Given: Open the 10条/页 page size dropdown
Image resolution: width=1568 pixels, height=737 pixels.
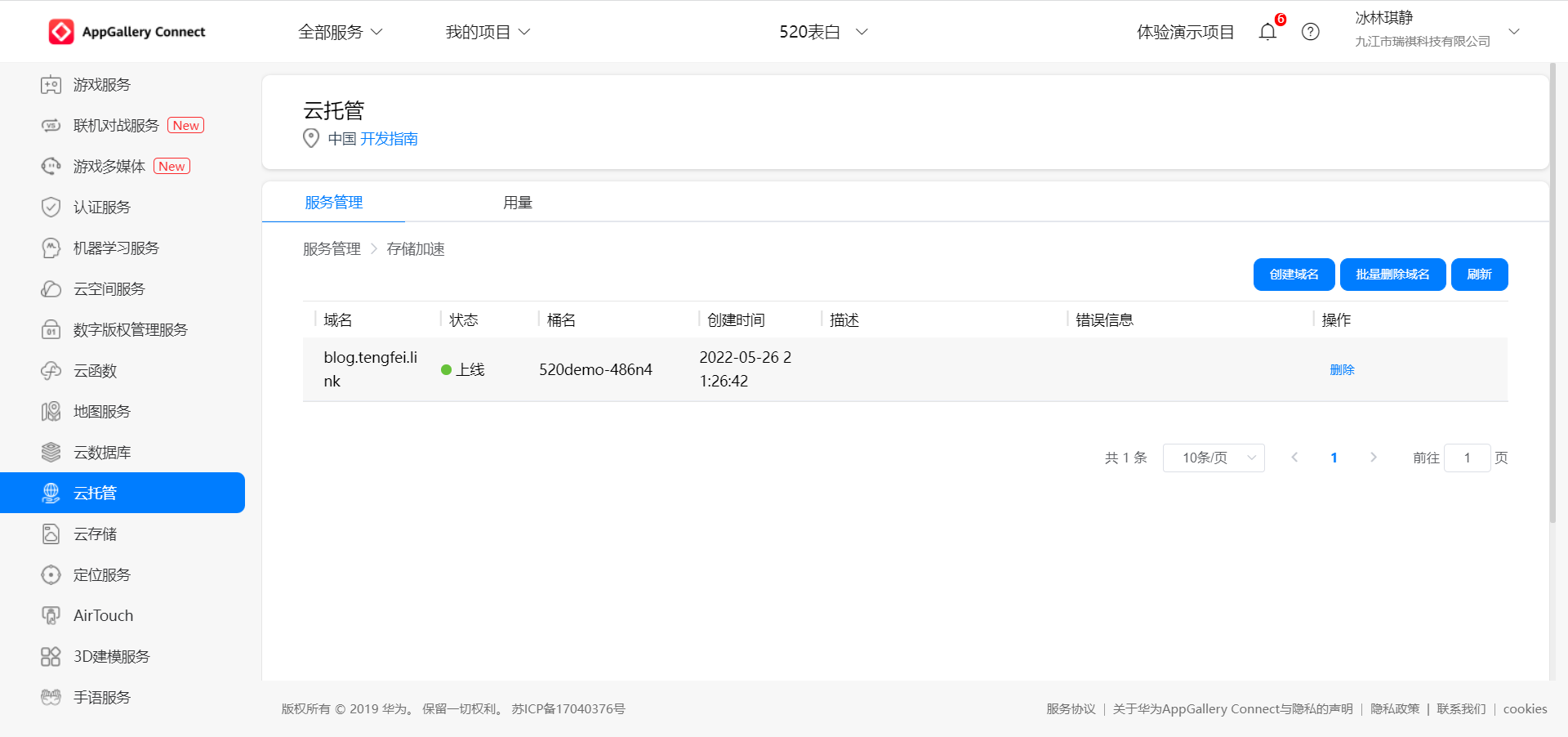Looking at the screenshot, I should click(x=1214, y=458).
